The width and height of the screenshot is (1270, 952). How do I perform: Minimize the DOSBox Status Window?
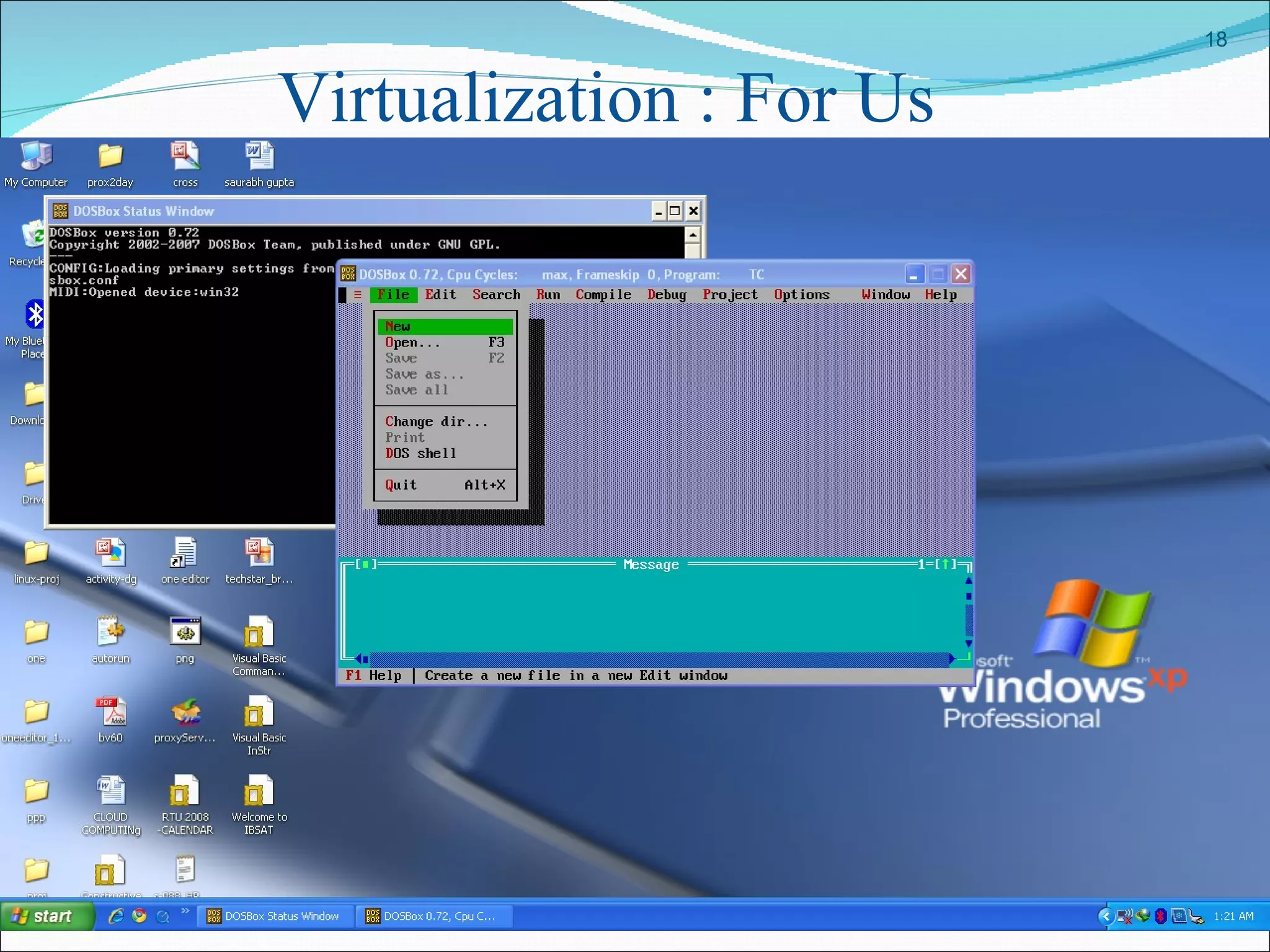point(659,211)
